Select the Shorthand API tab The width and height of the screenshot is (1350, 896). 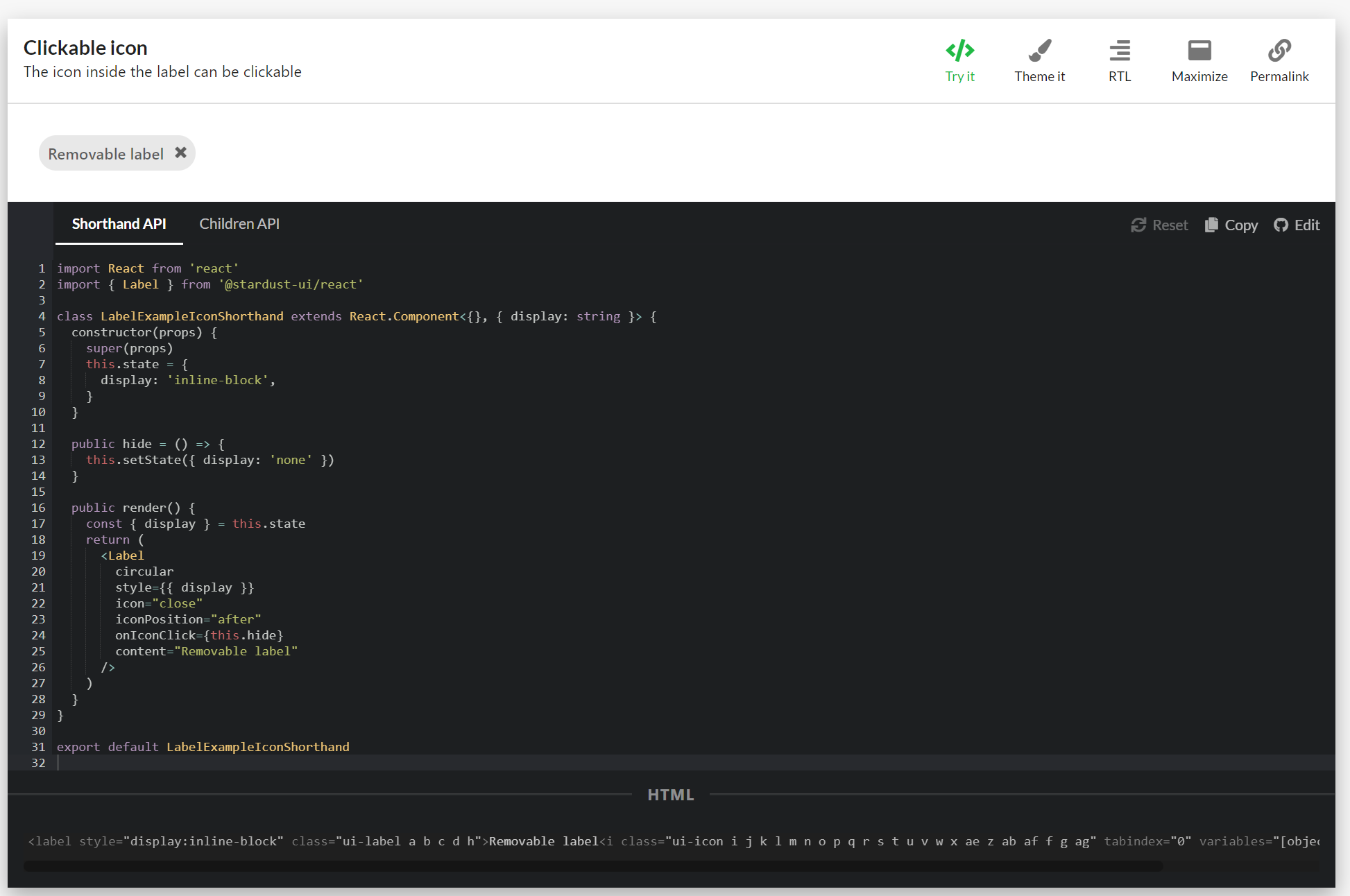[119, 224]
